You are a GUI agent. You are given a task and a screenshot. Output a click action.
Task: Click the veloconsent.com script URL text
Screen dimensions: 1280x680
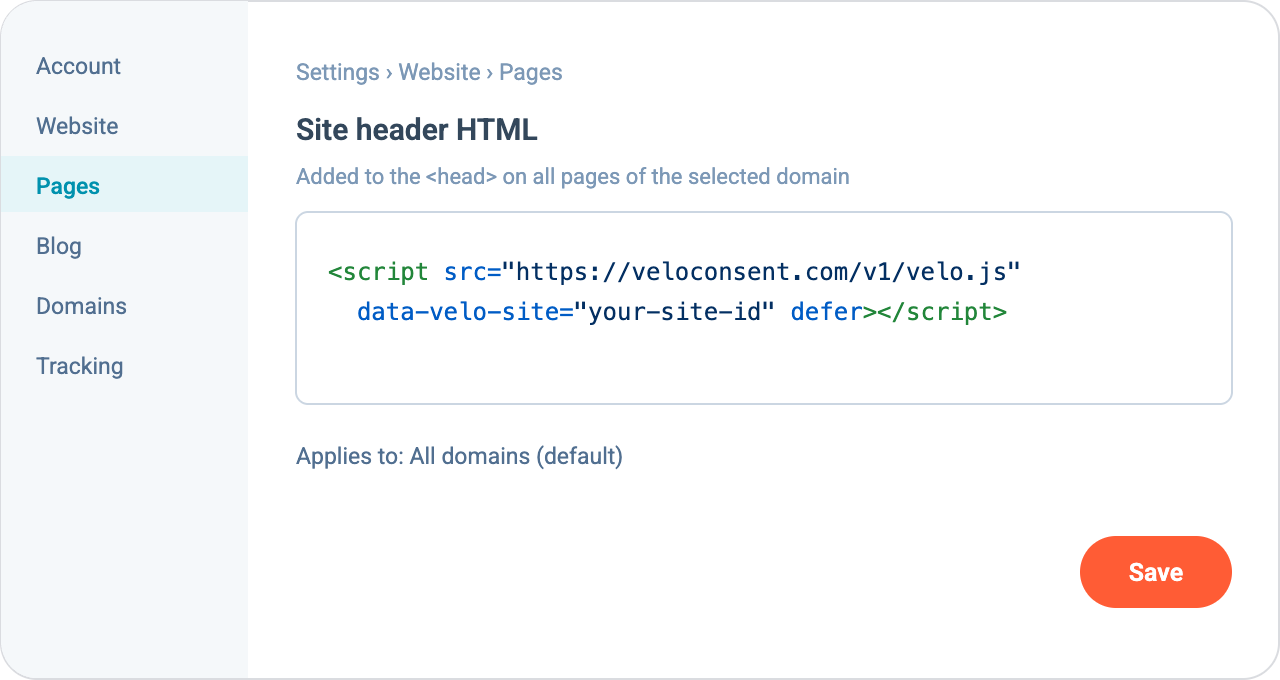pos(761,272)
